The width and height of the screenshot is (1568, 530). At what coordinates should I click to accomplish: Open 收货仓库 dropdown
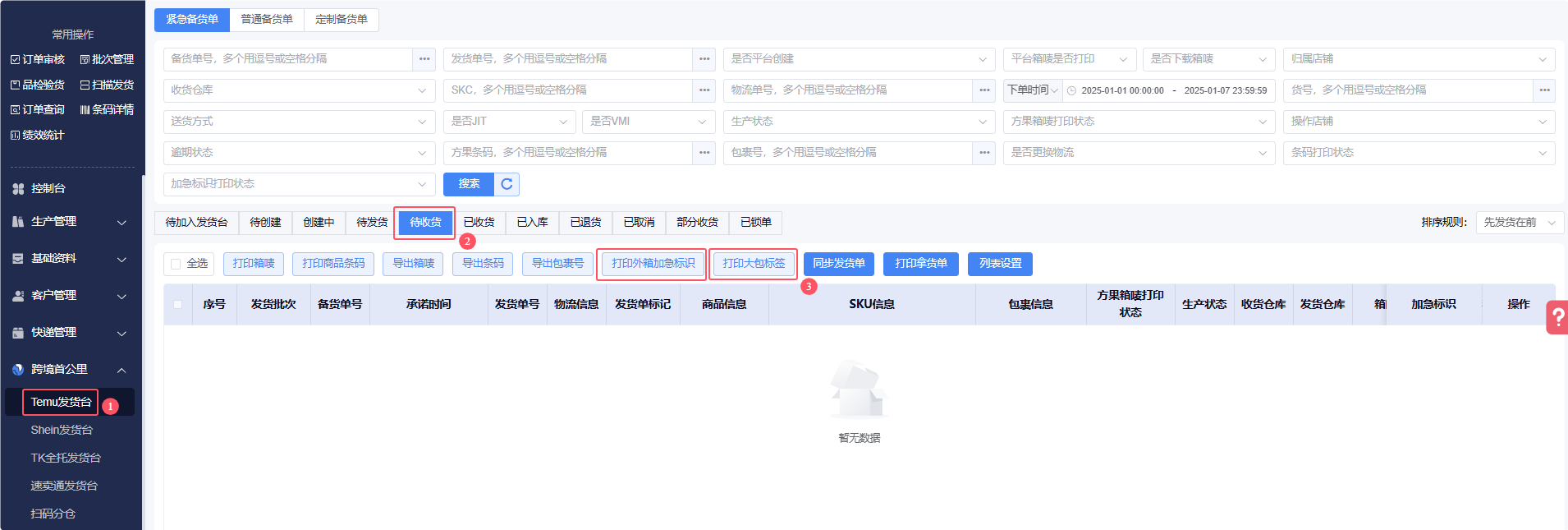300,90
